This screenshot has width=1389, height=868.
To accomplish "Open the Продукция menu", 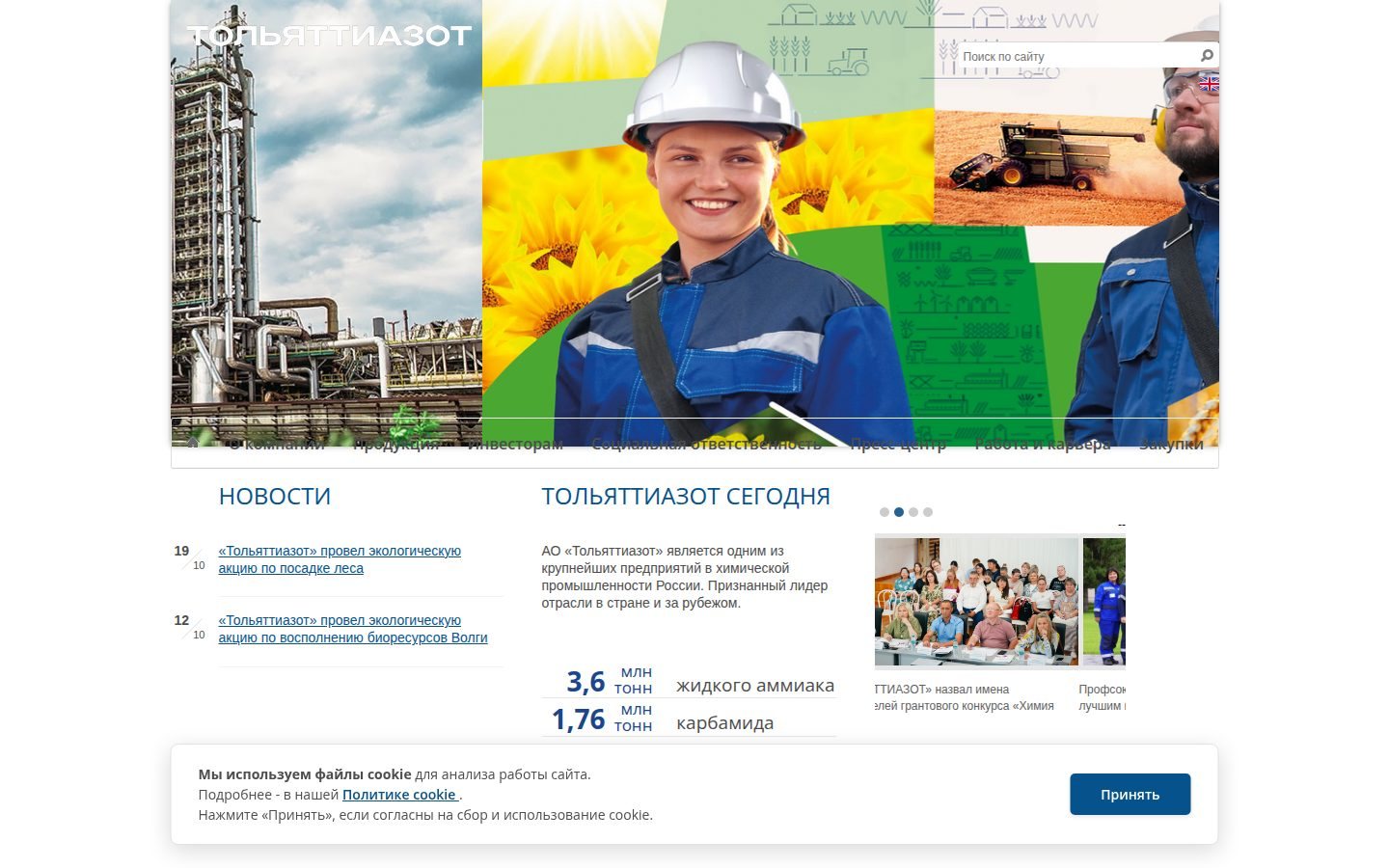I will [395, 444].
